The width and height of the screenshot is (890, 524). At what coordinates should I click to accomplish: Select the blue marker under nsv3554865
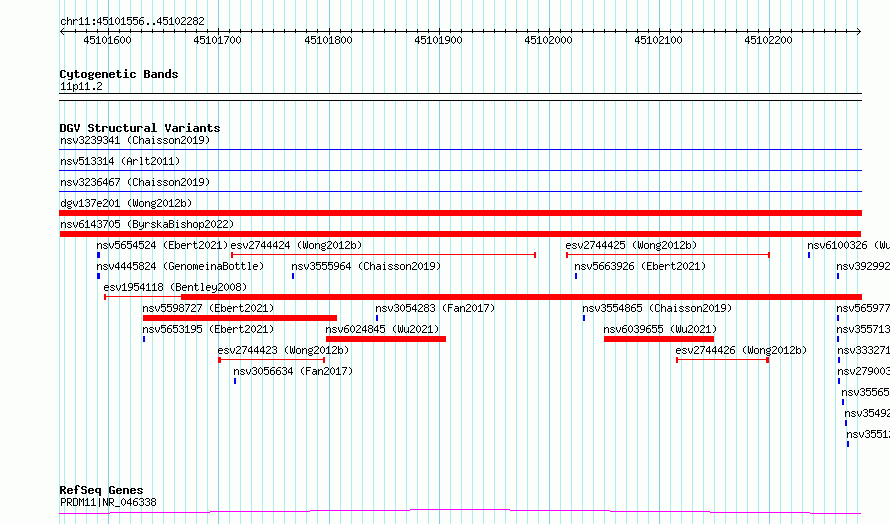coord(583,318)
